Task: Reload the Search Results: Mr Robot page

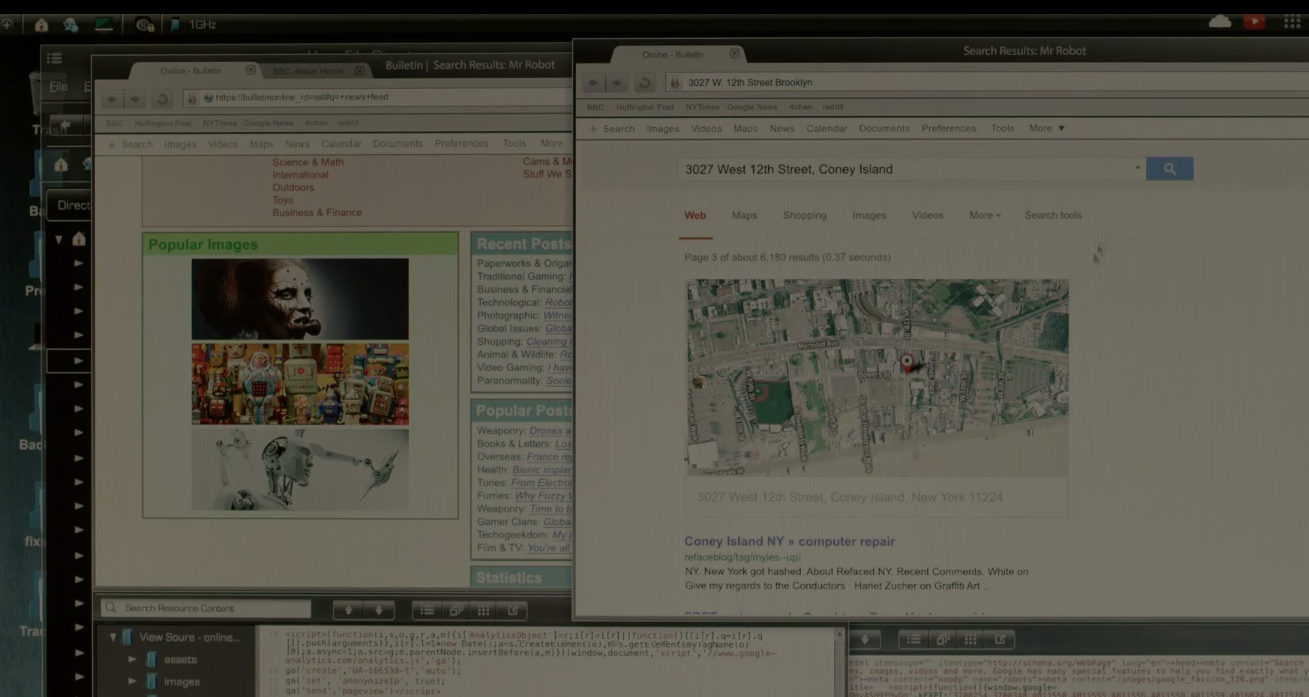Action: point(645,83)
